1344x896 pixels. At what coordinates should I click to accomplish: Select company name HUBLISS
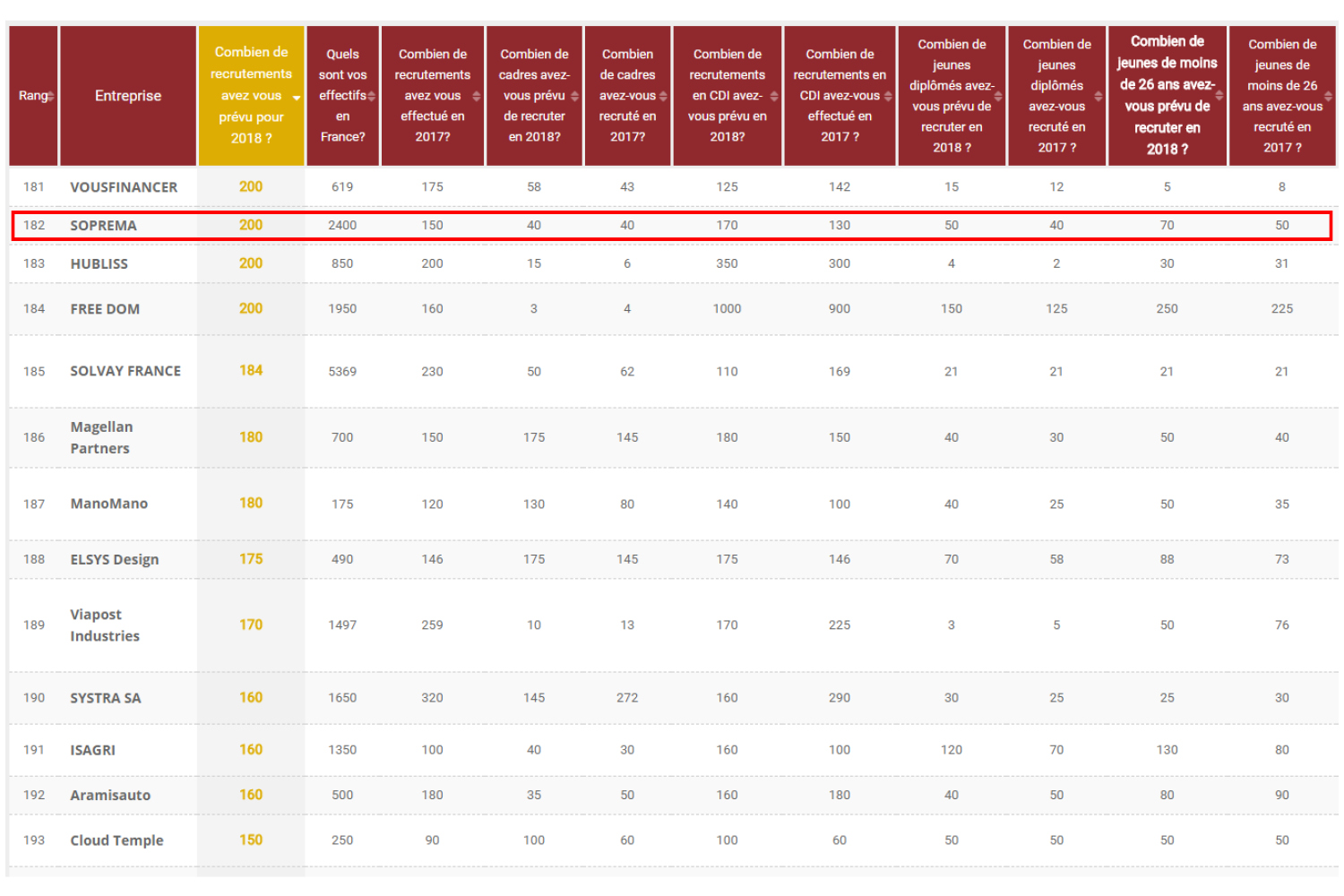click(99, 264)
